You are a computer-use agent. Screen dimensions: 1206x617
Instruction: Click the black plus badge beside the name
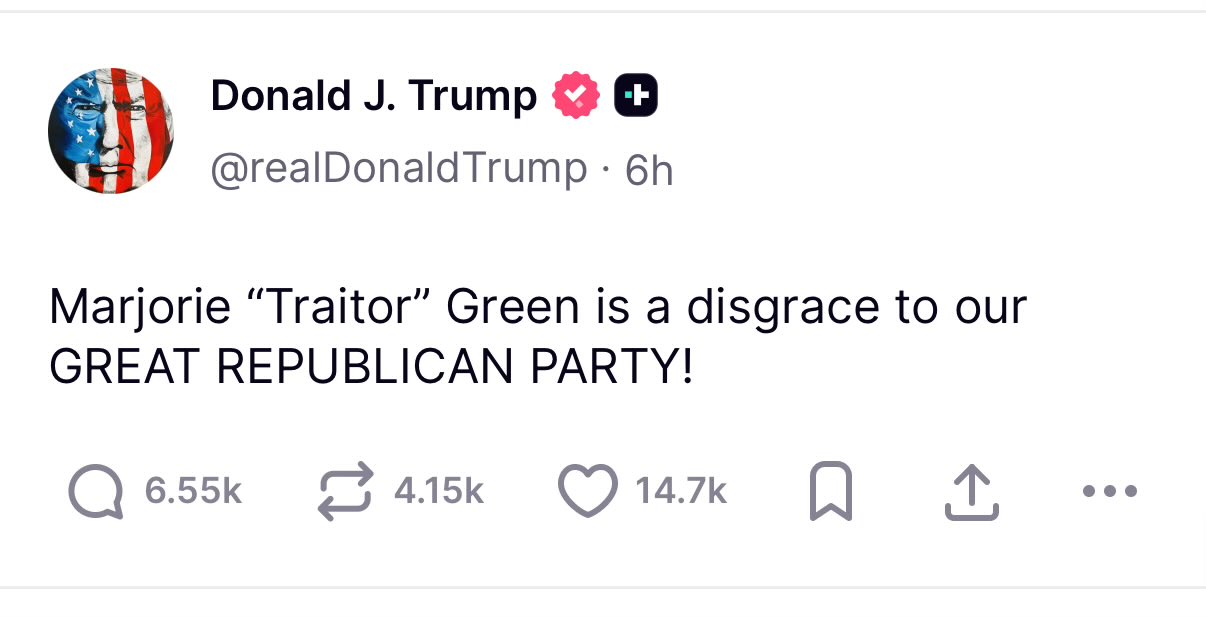pyautogui.click(x=635, y=96)
